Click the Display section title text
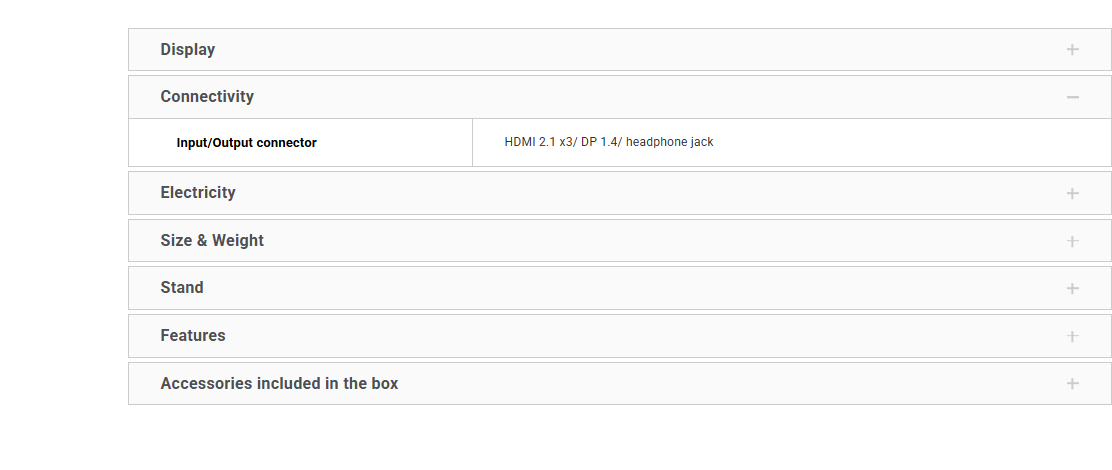The image size is (1112, 470). coord(188,50)
